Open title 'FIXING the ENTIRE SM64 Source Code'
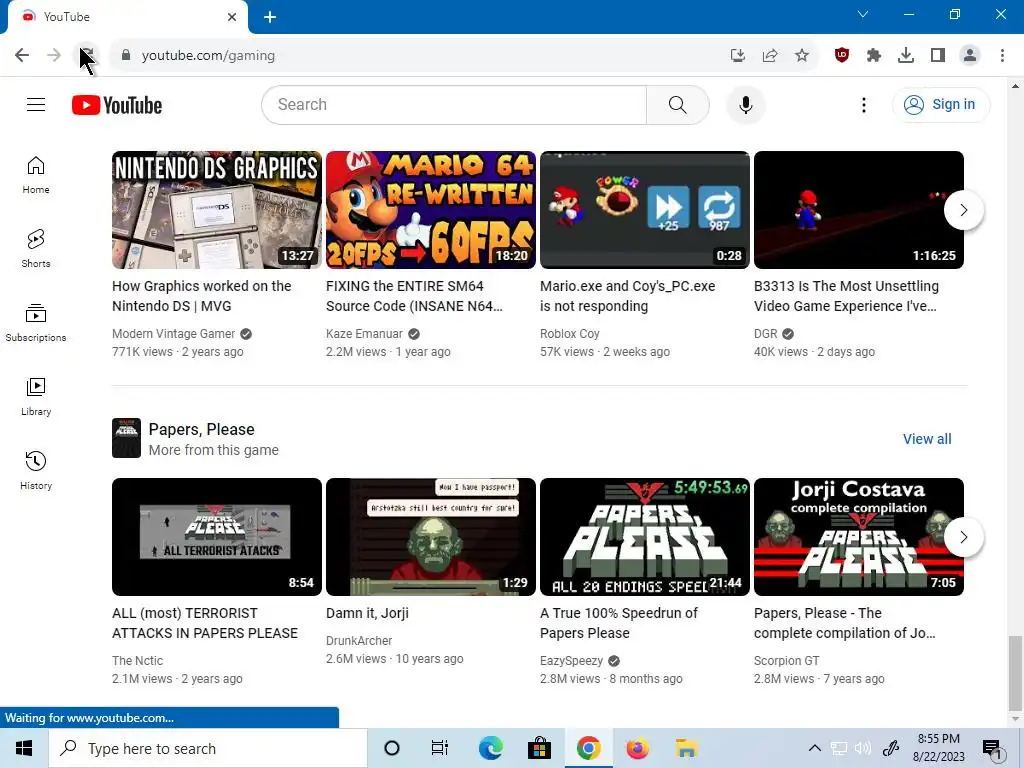 click(414, 296)
